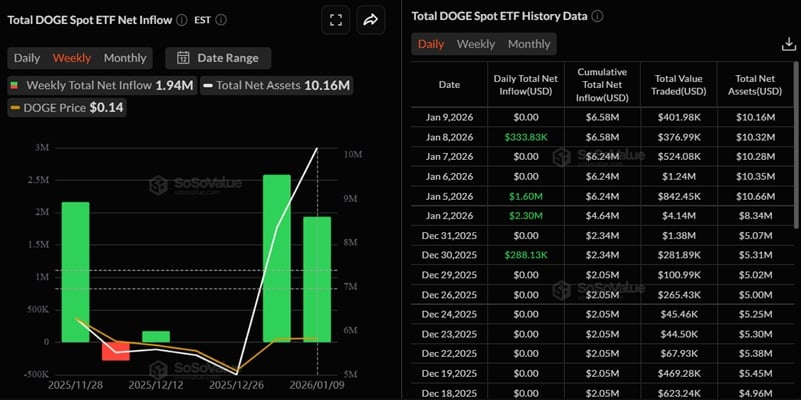This screenshot has height=400, width=801.
Task: Click the orange DOGE Price legend marker
Action: (15, 108)
